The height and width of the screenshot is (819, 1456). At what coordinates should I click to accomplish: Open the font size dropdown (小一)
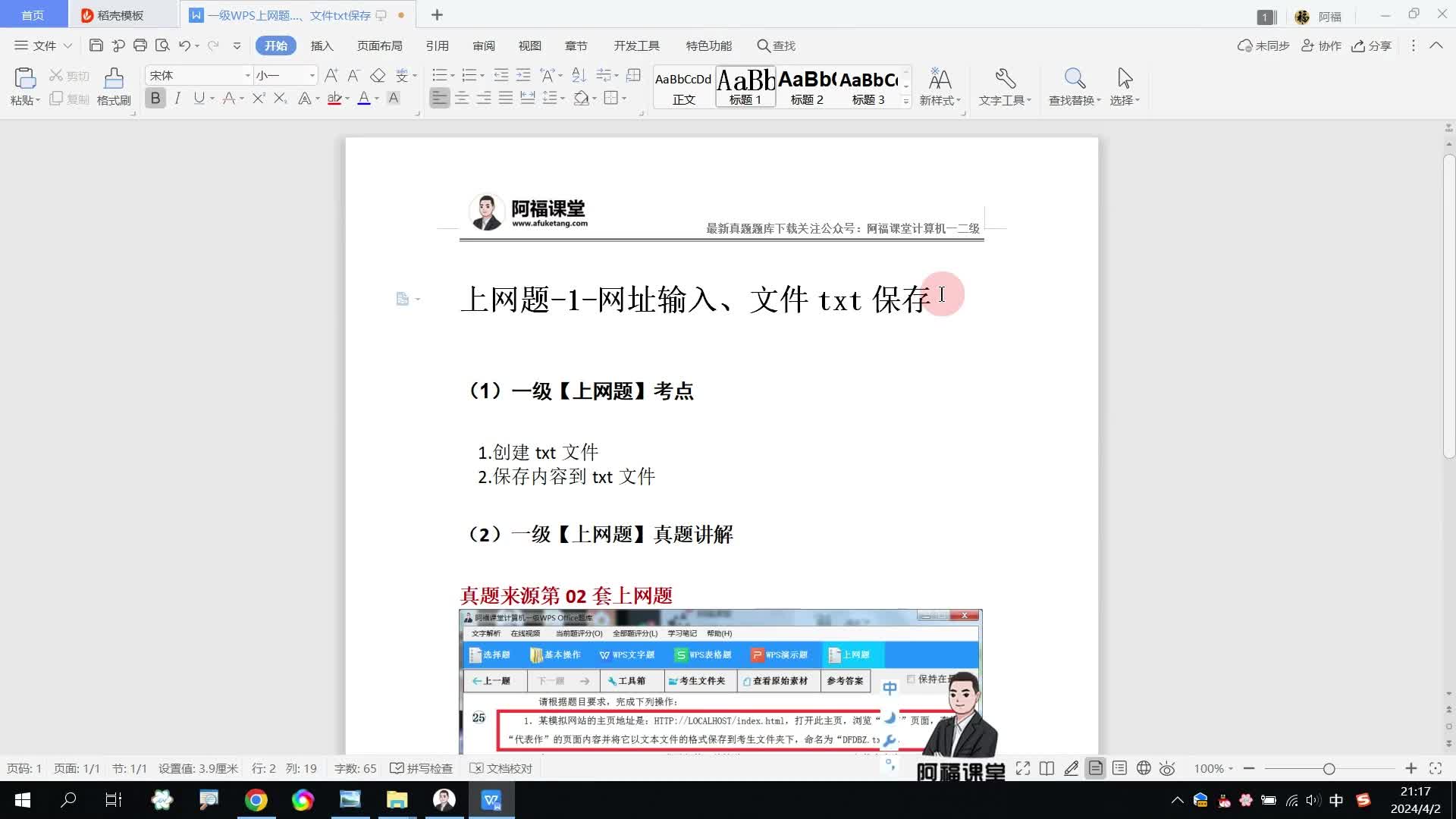pyautogui.click(x=312, y=76)
